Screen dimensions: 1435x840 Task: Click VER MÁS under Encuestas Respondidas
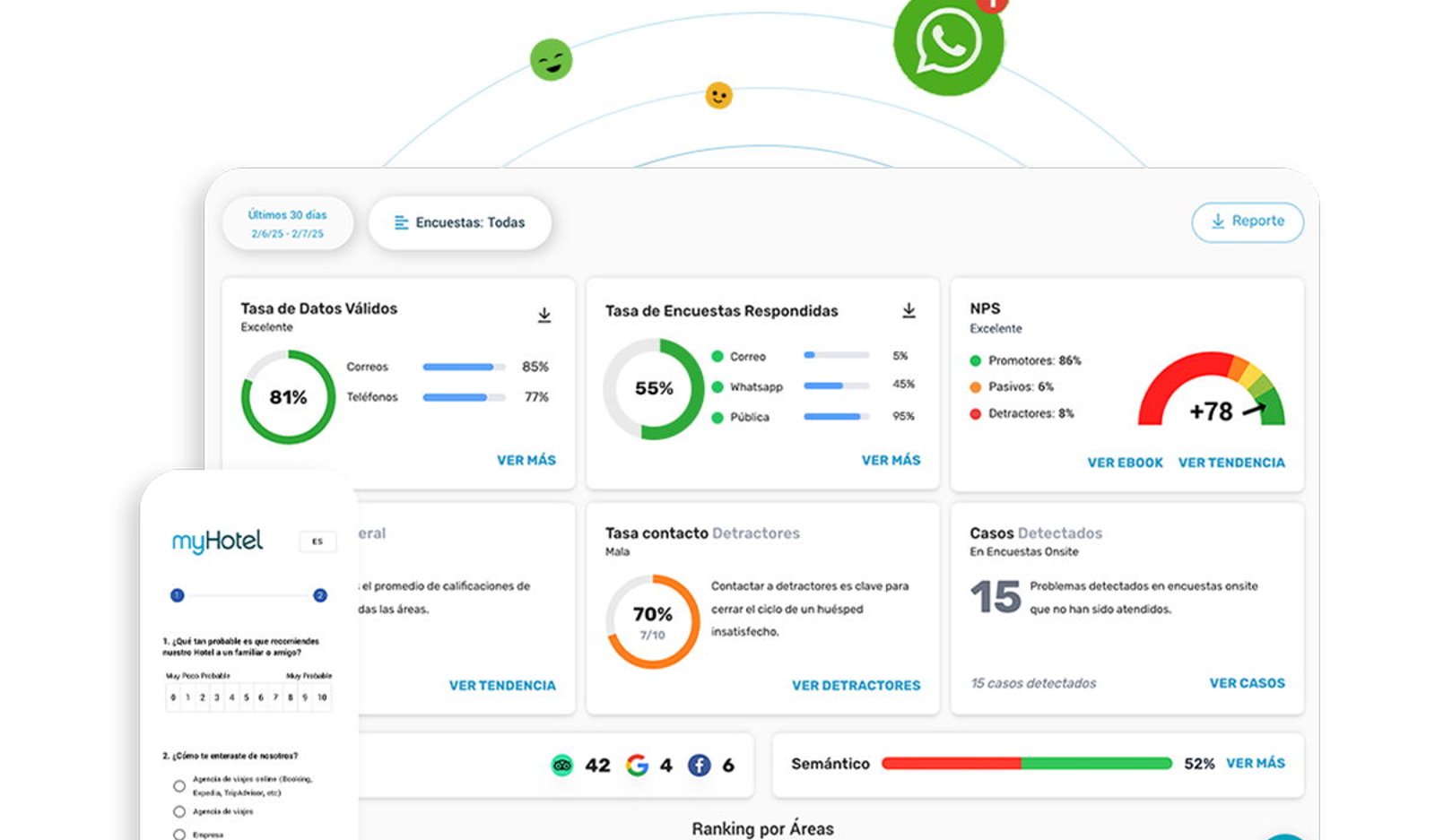pyautogui.click(x=891, y=460)
